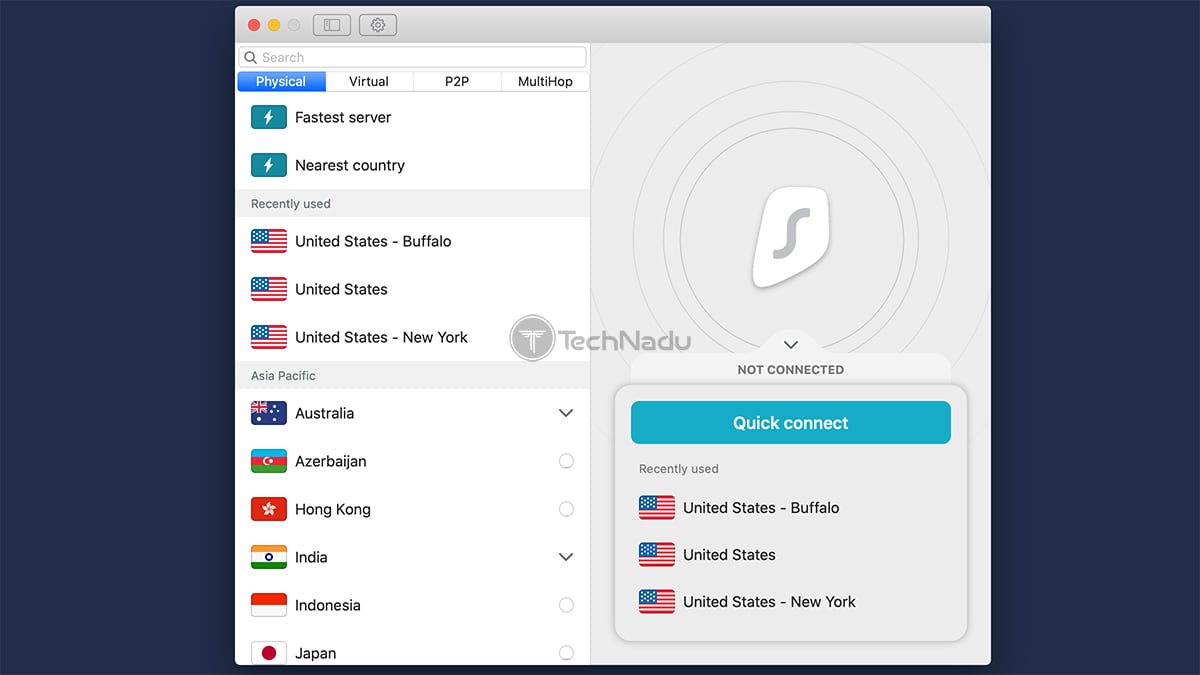The image size is (1200, 675).
Task: Click the Asia Pacific section header
Action: tap(283, 376)
